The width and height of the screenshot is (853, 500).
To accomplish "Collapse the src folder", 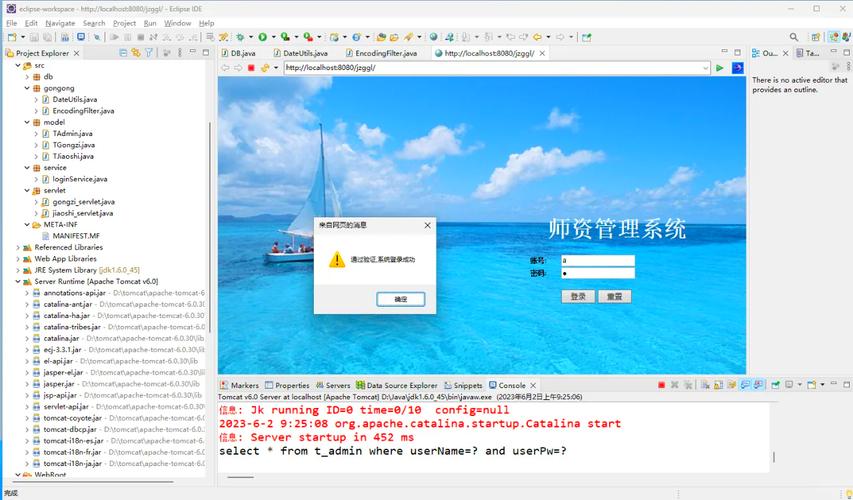I will click(x=18, y=65).
